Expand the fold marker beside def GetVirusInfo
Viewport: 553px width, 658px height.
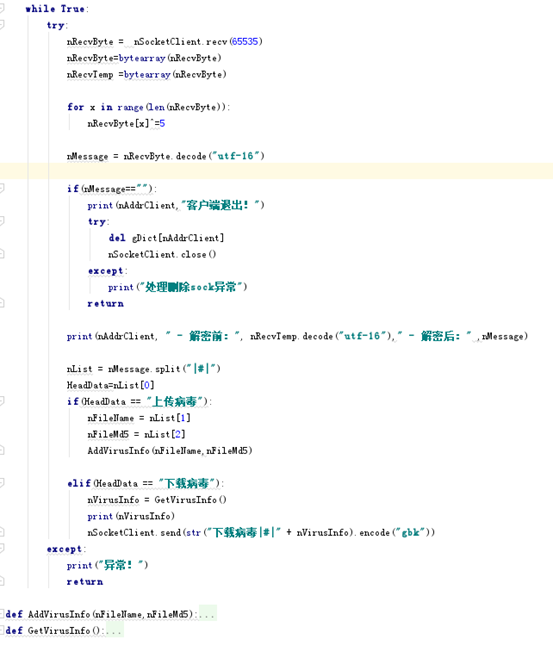pos(2,630)
